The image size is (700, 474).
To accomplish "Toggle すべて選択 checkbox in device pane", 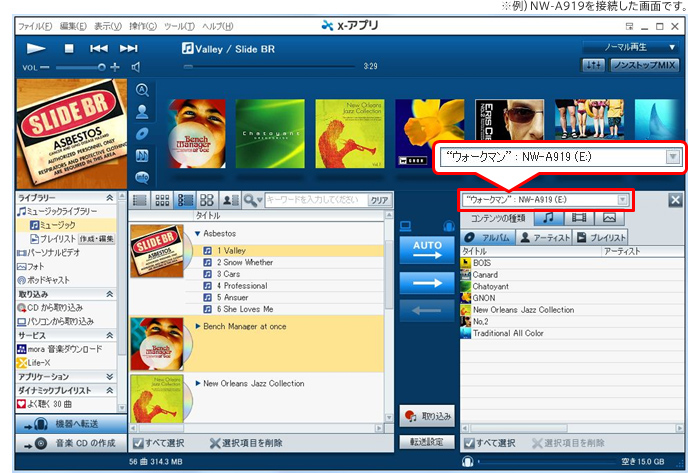I will (x=468, y=443).
